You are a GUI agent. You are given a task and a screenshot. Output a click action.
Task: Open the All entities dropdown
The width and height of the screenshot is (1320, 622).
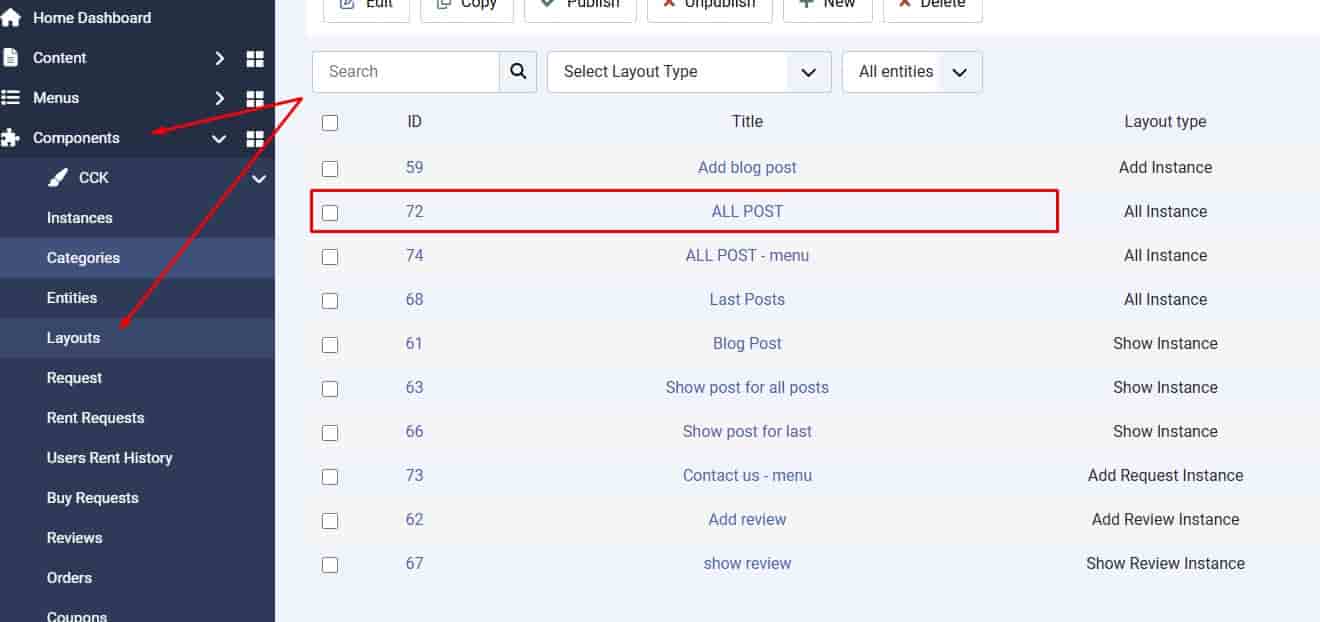[912, 72]
